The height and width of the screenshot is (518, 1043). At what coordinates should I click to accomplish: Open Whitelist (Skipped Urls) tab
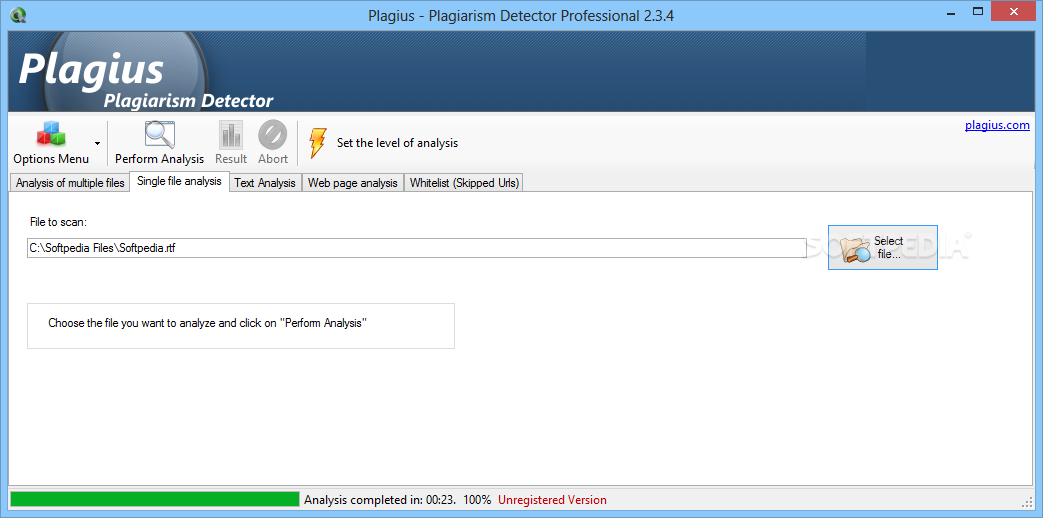tap(464, 183)
